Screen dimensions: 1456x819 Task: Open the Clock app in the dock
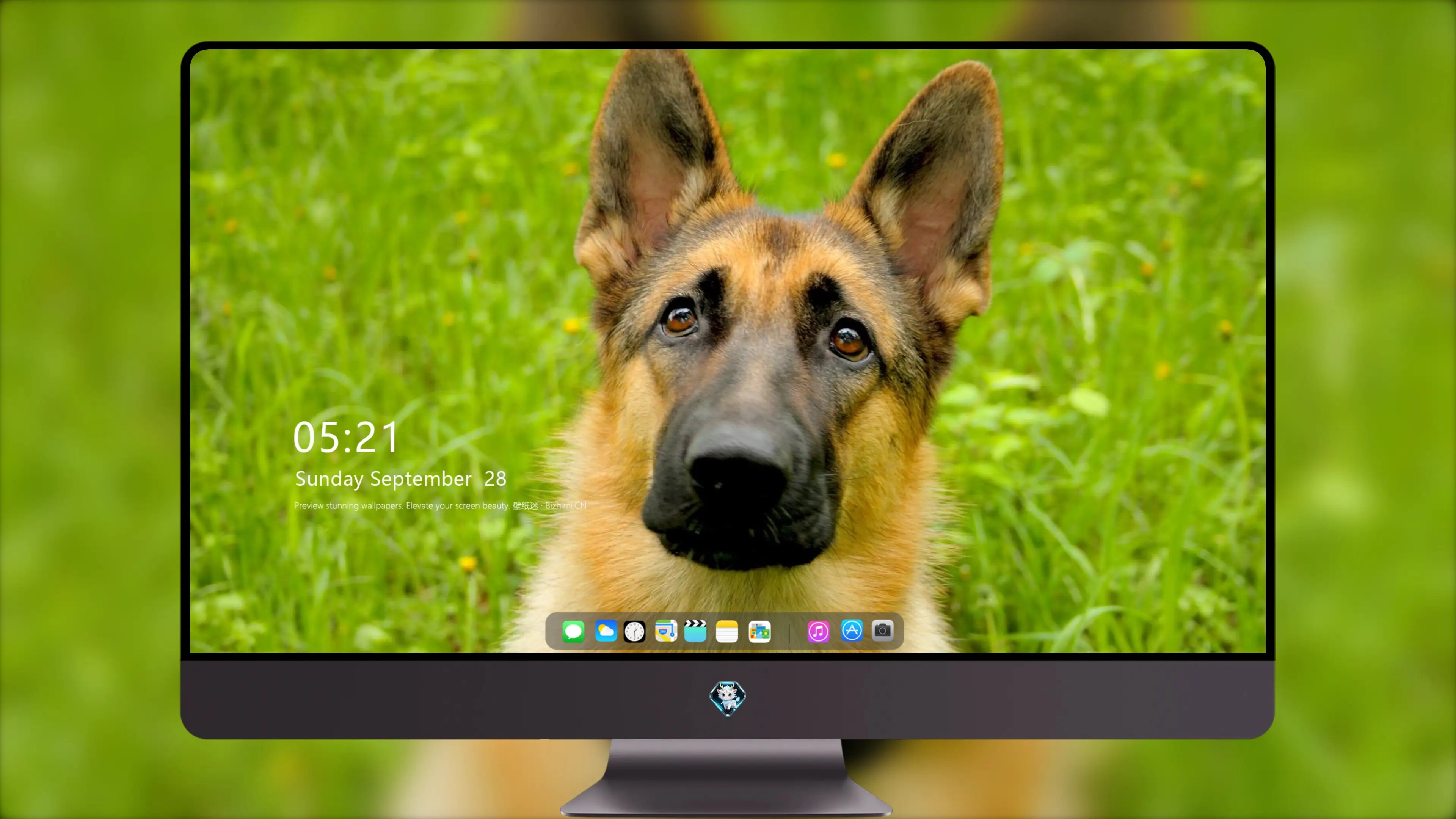click(634, 631)
